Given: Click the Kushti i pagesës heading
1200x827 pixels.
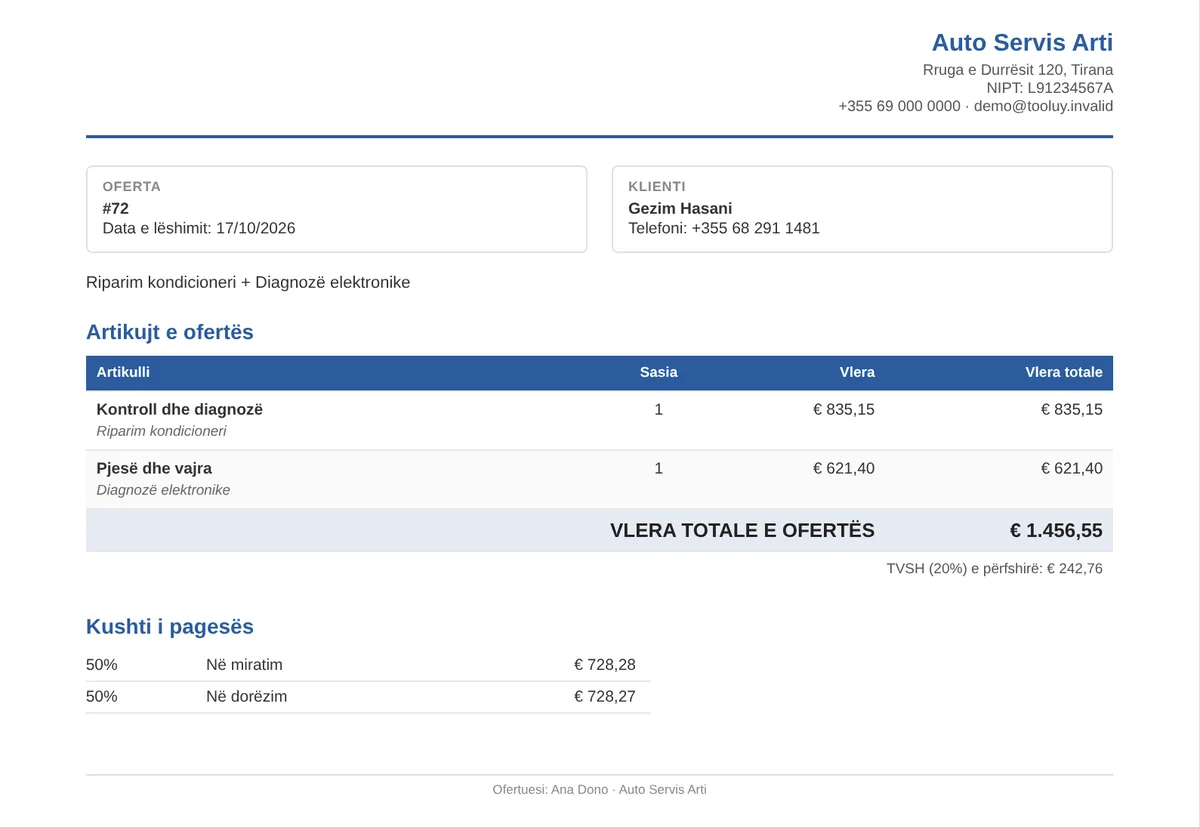Looking at the screenshot, I should coord(170,627).
